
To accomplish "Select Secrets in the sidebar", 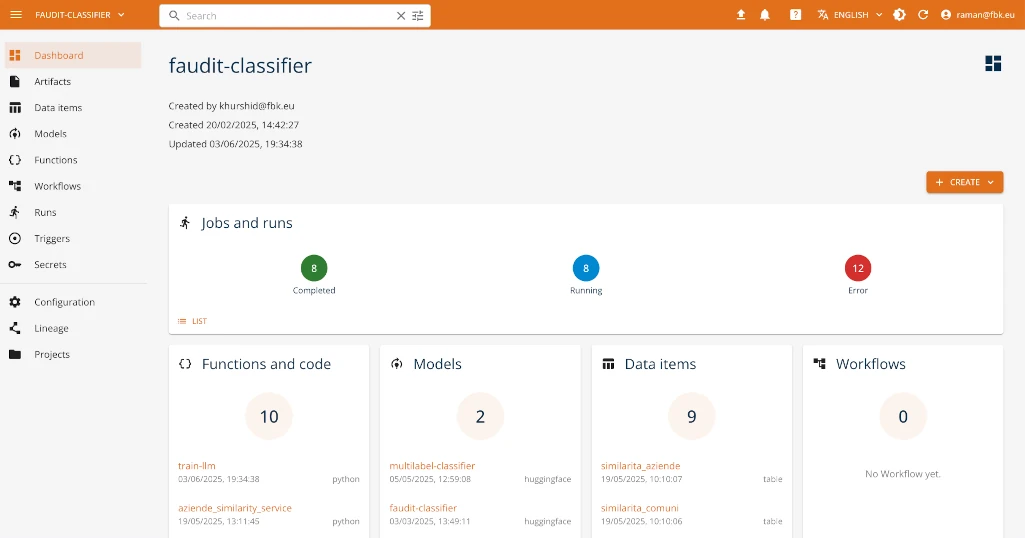I will (50, 265).
